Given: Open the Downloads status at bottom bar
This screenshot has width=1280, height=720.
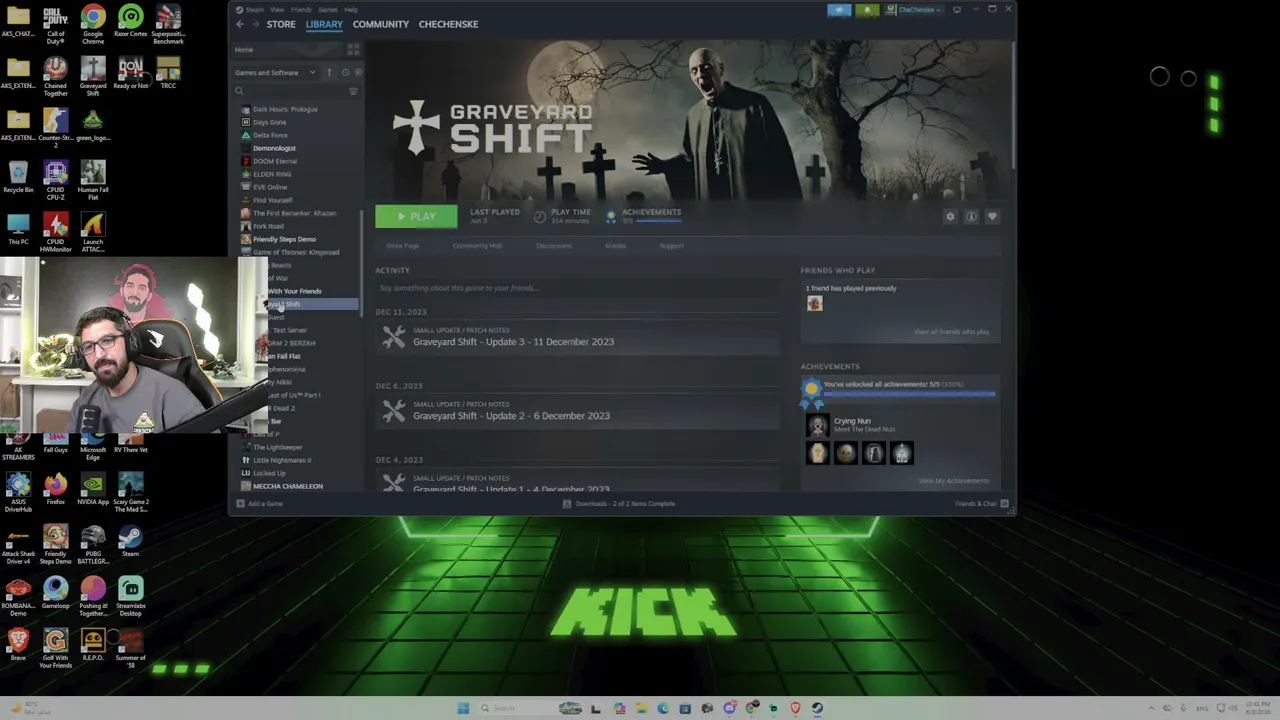Looking at the screenshot, I should [x=619, y=504].
